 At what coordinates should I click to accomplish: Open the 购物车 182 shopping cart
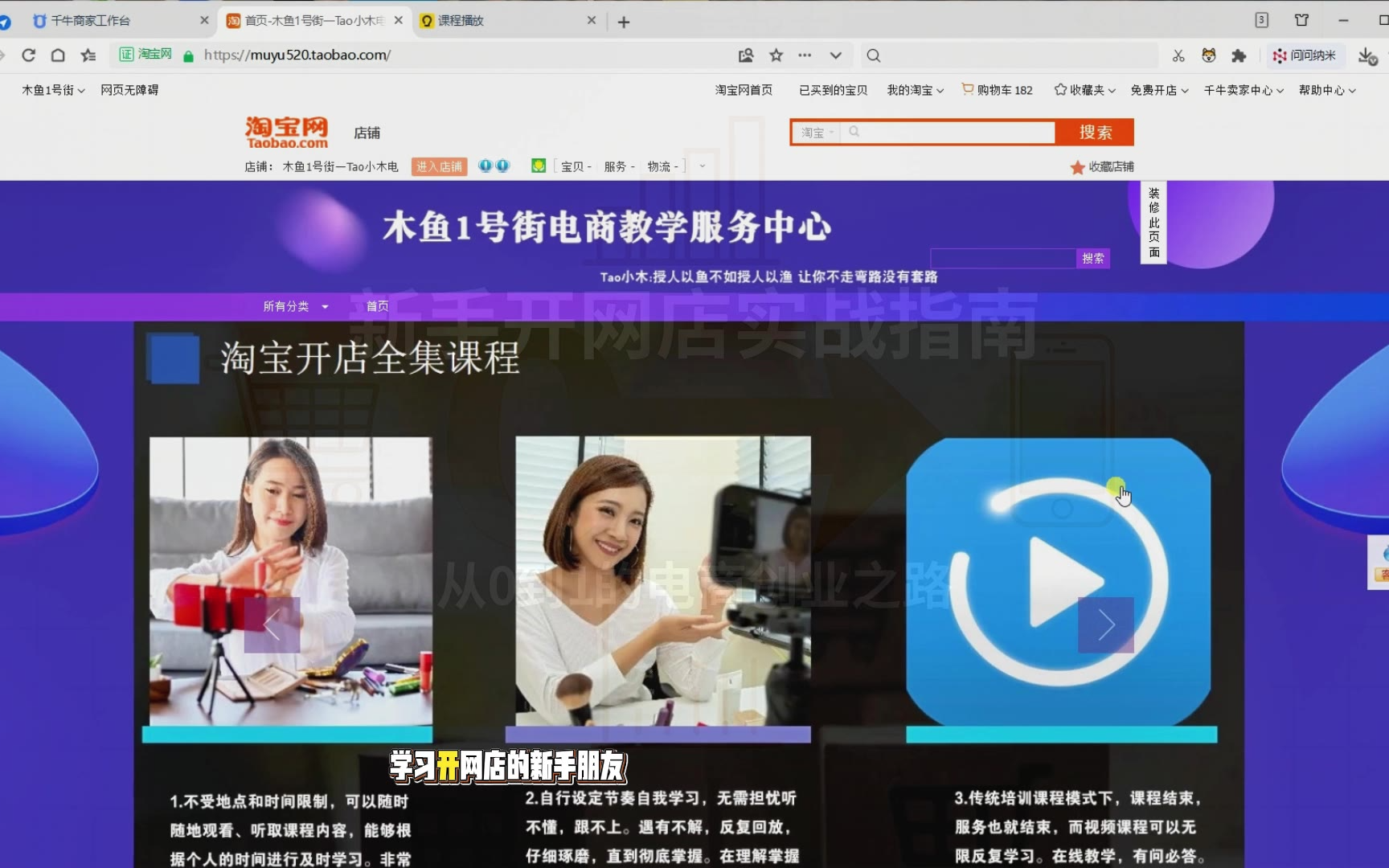click(x=998, y=90)
